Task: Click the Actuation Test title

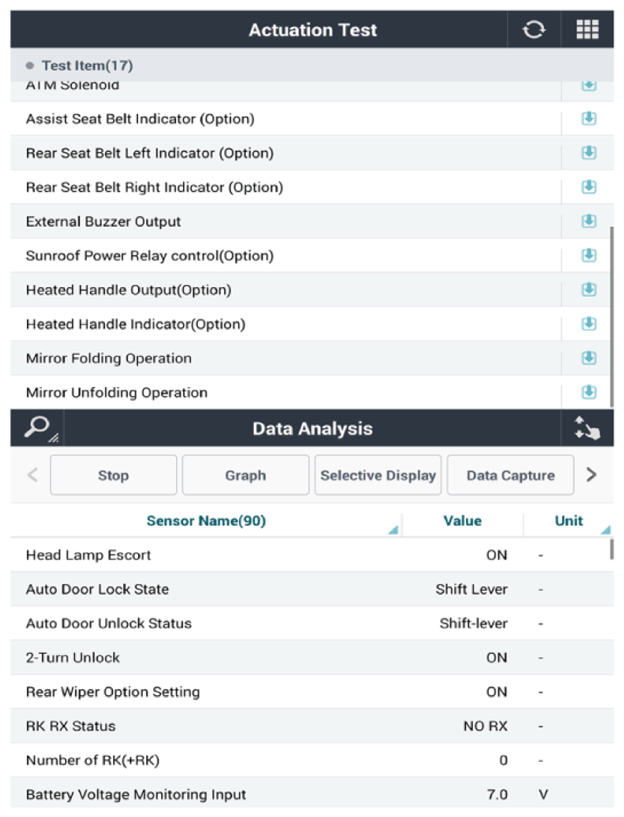Action: (313, 30)
